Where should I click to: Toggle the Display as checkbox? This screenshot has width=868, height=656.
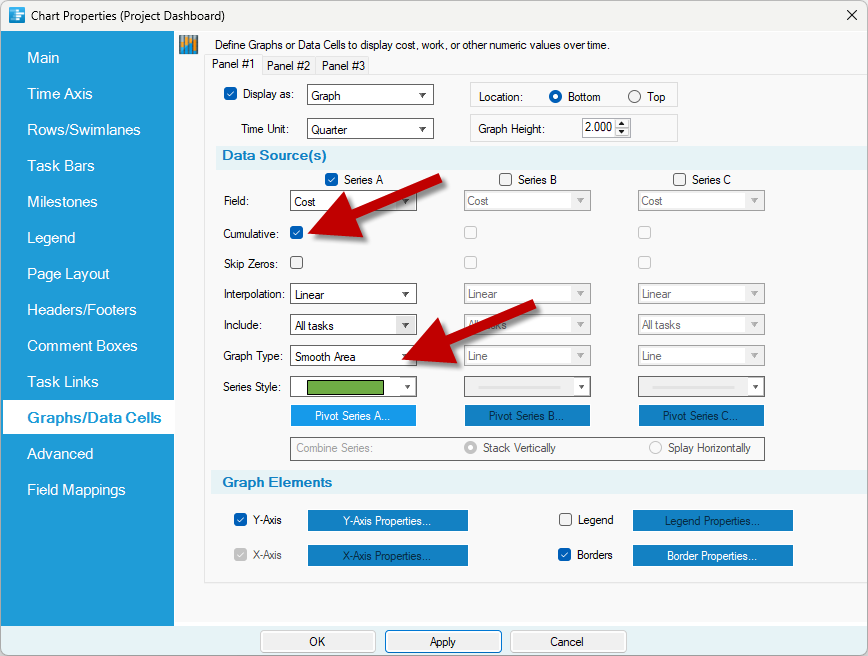[230, 94]
